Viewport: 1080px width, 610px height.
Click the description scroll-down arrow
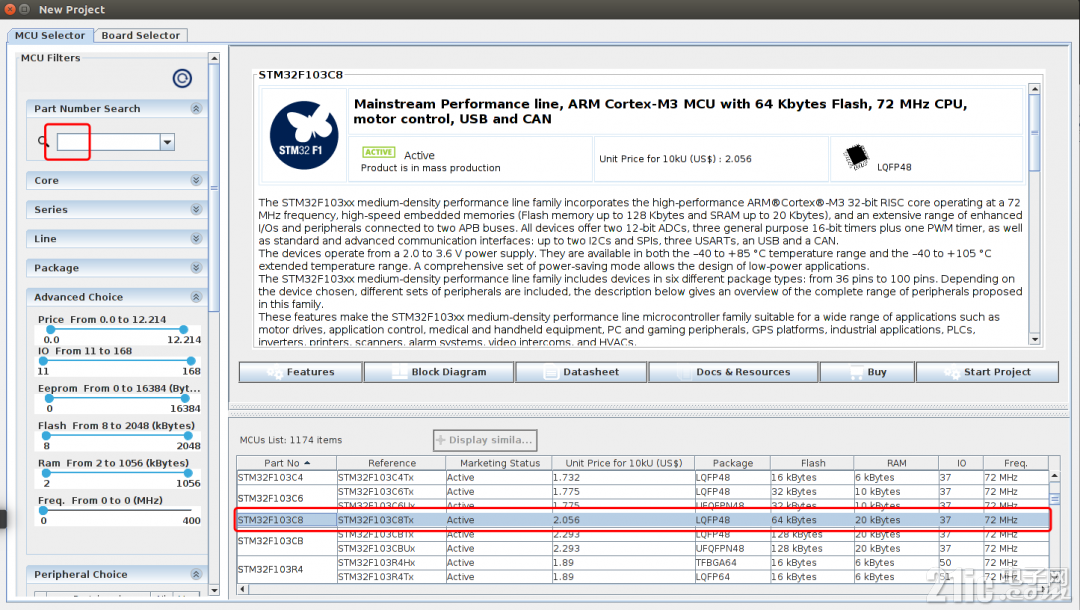coord(1034,339)
